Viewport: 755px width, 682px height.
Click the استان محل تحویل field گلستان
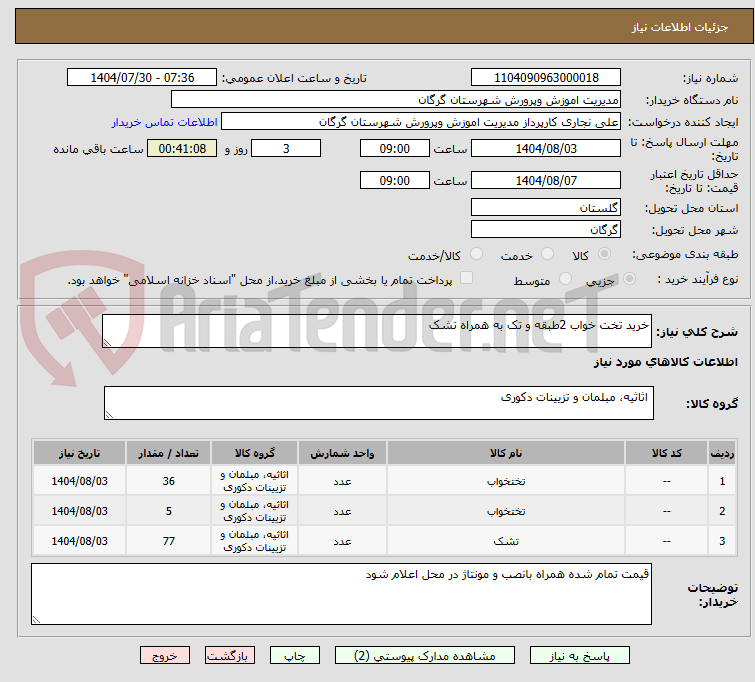(x=545, y=208)
